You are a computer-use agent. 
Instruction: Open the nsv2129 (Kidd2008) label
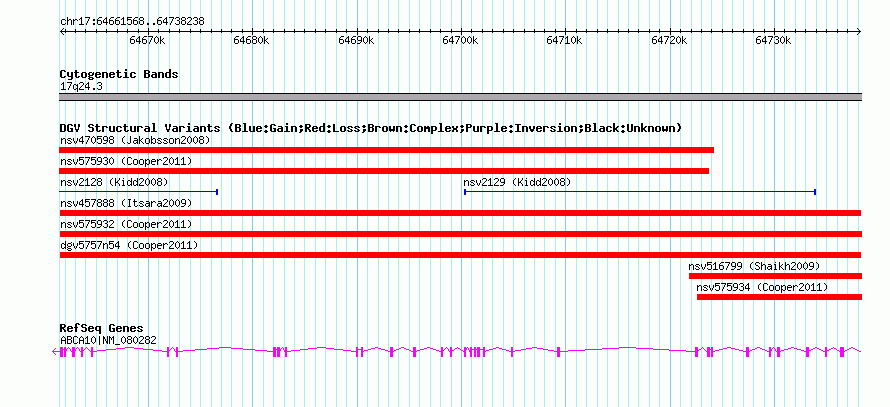click(x=517, y=182)
